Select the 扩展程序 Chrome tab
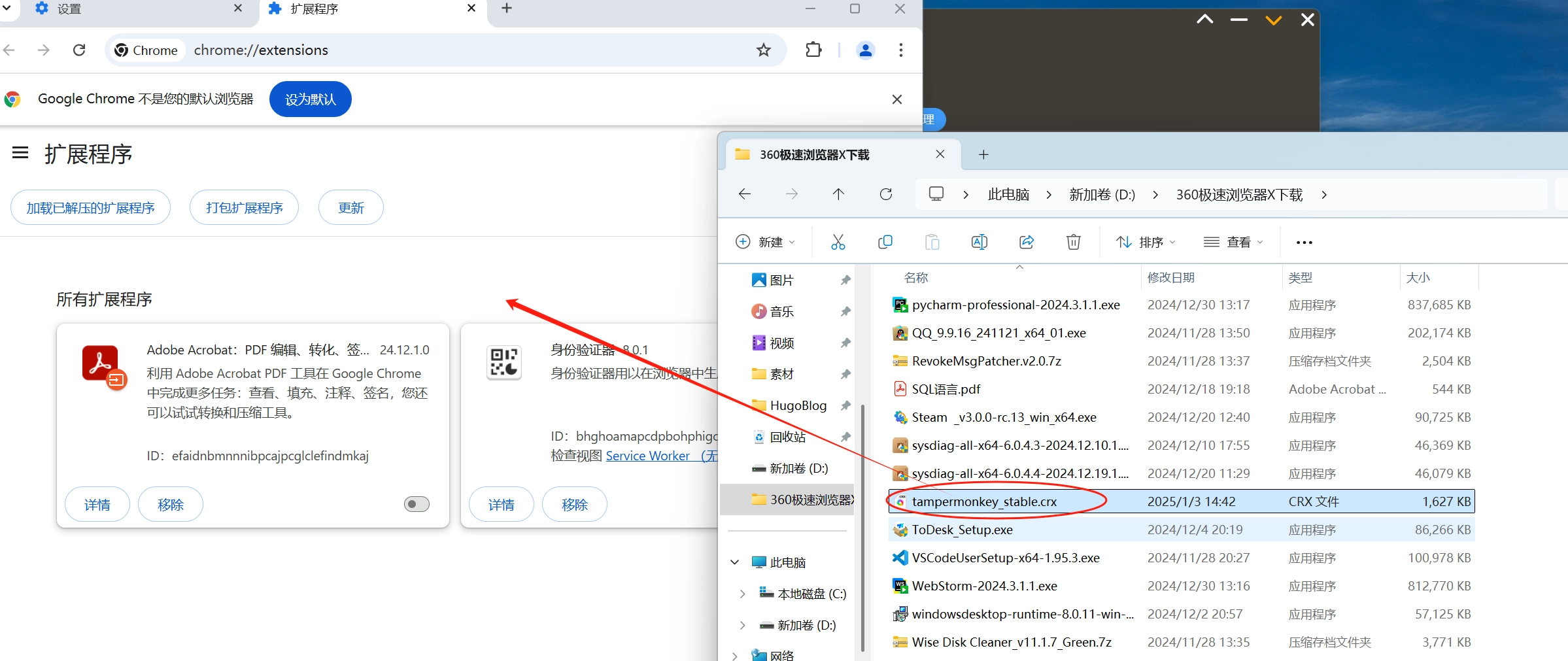This screenshot has width=1568, height=661. click(x=373, y=9)
